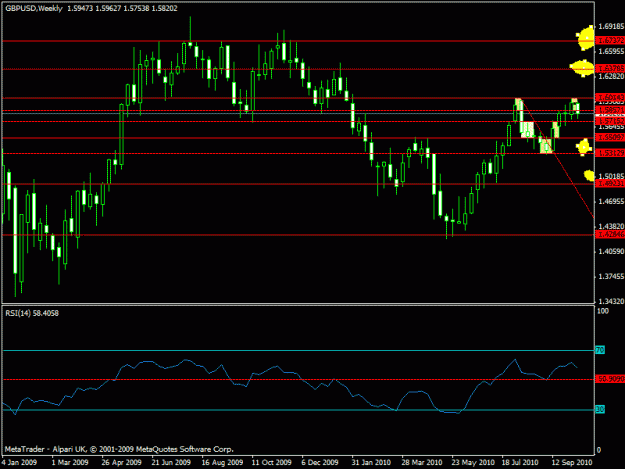Screen dimensions: 625x469
Task: Click the 31 Jan 2010 date label
Action: coord(371,463)
